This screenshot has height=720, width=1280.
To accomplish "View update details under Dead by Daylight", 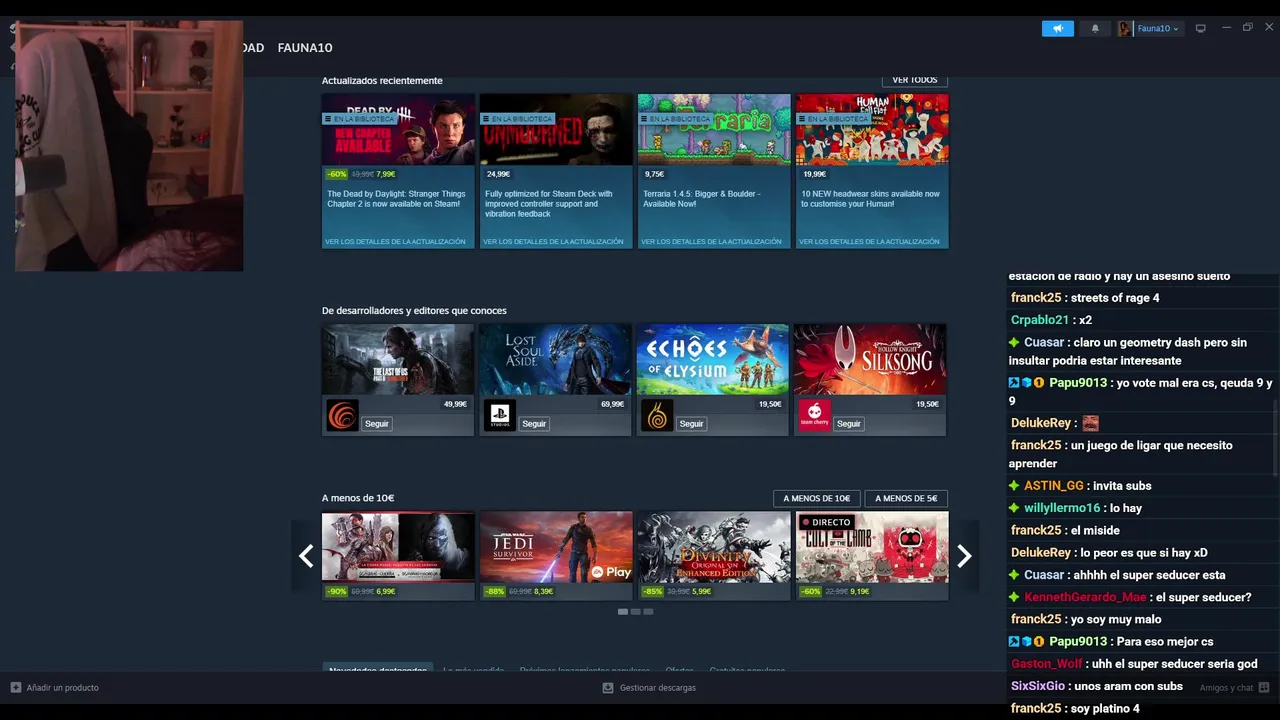I will coord(396,242).
